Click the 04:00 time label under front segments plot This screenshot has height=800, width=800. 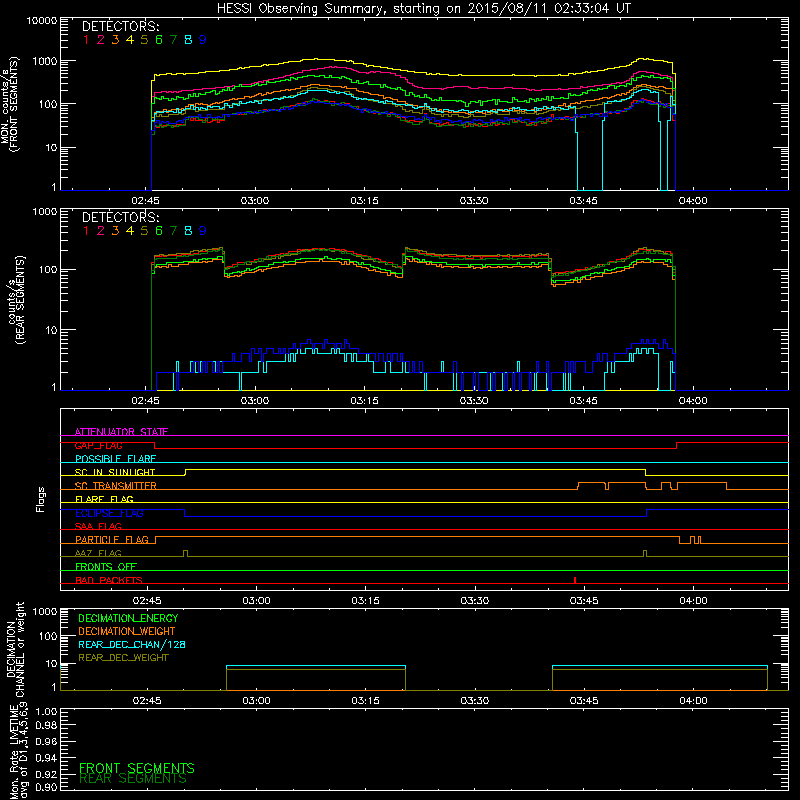point(693,201)
